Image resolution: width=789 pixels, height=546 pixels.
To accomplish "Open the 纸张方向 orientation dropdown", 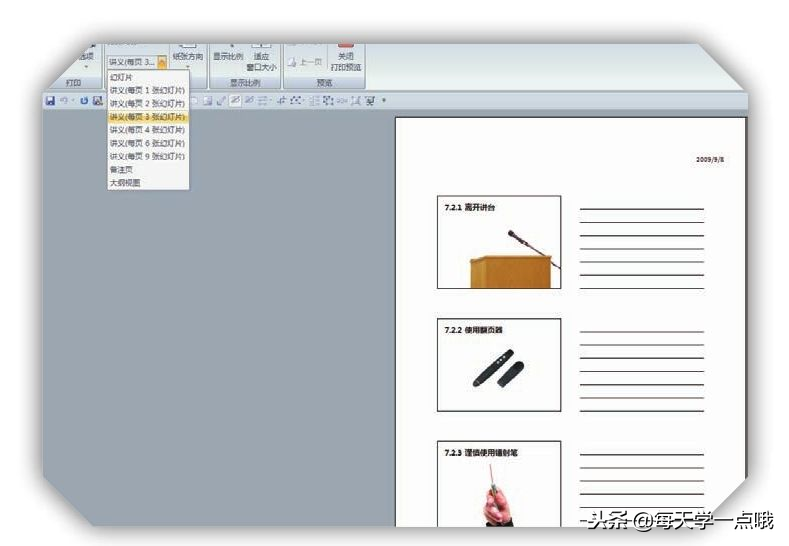I will [x=188, y=57].
